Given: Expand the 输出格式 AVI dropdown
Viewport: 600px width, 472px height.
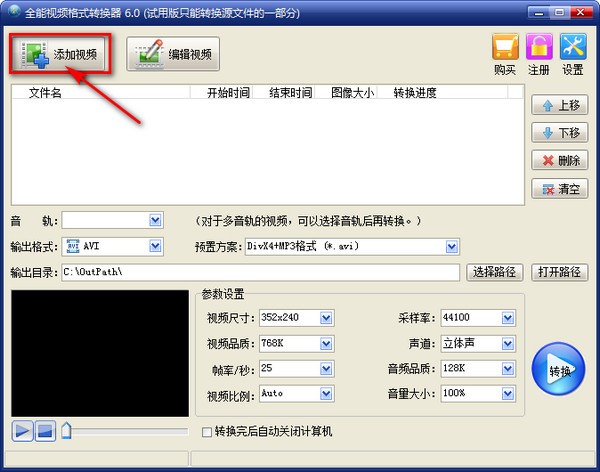Looking at the screenshot, I should click(x=155, y=246).
